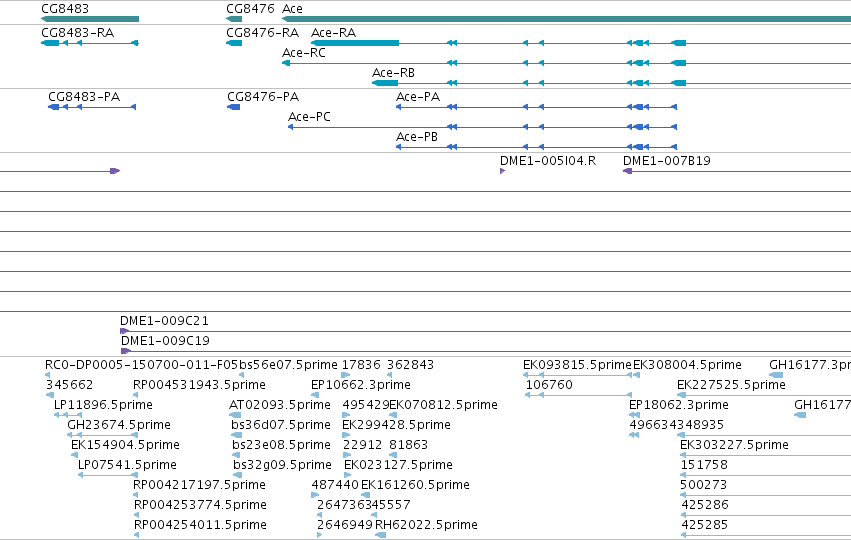Image resolution: width=851 pixels, height=540 pixels.
Task: Select the bs56e07.5prime EST label
Action: click(x=288, y=365)
